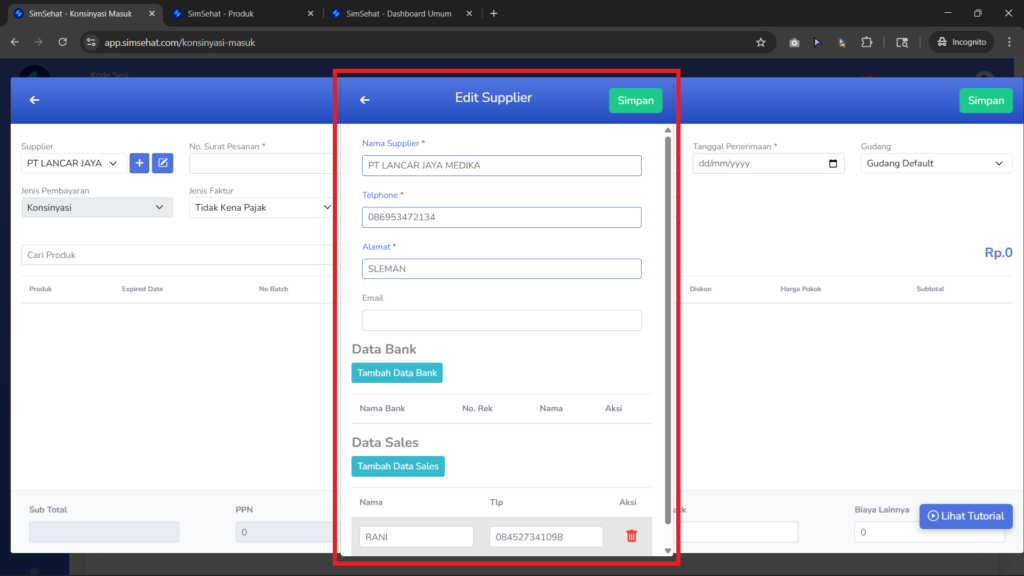Click the Edit Supplier dialog vertical scrollbar

pyautogui.click(x=667, y=330)
